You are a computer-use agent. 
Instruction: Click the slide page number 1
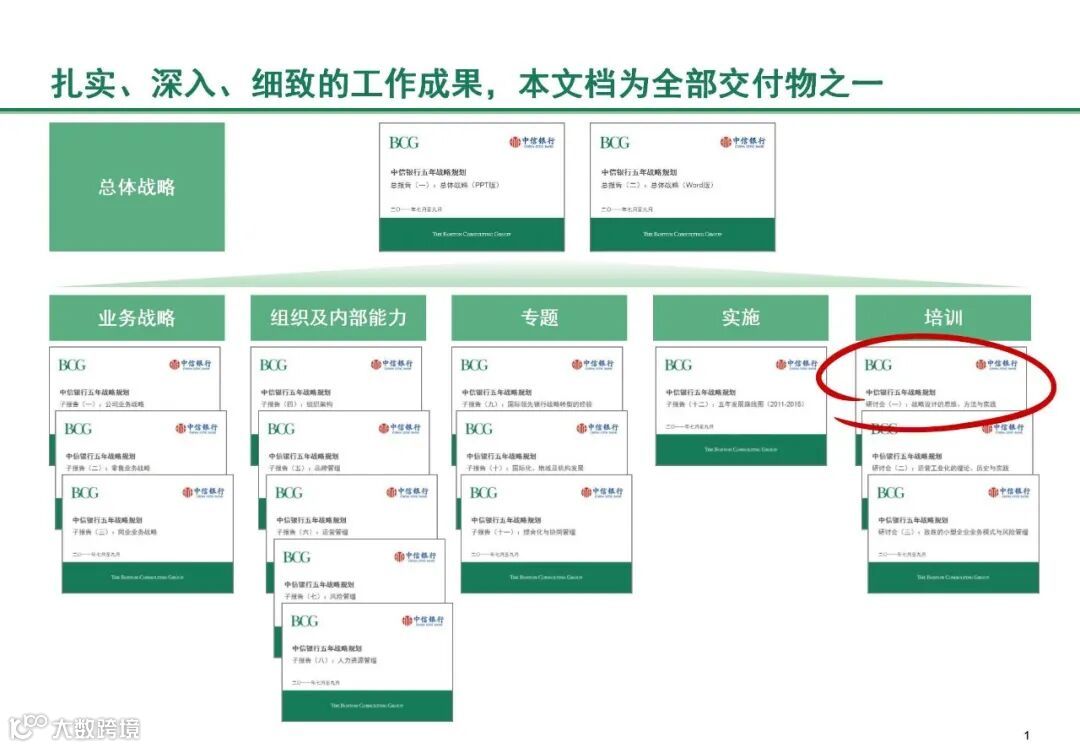pyautogui.click(x=1026, y=735)
